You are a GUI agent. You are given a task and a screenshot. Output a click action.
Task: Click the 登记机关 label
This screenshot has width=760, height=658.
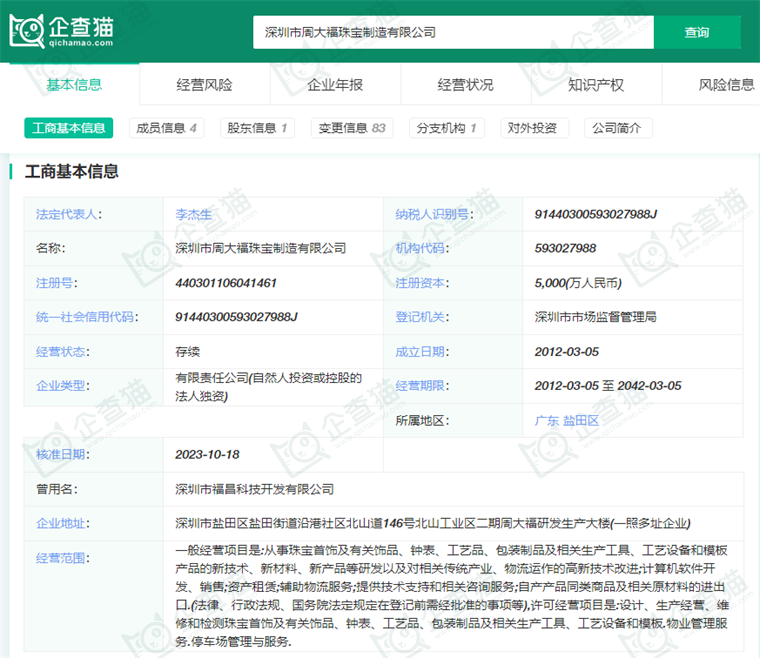pyautogui.click(x=422, y=317)
